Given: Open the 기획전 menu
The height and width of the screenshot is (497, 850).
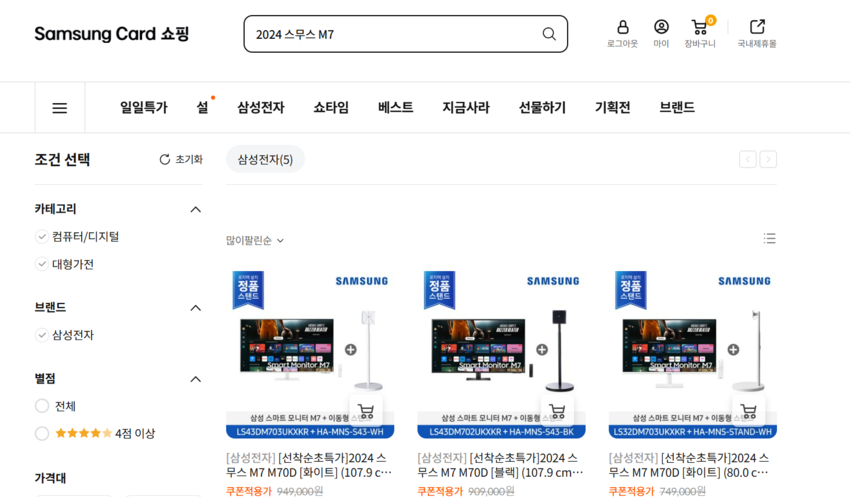Looking at the screenshot, I should 613,107.
